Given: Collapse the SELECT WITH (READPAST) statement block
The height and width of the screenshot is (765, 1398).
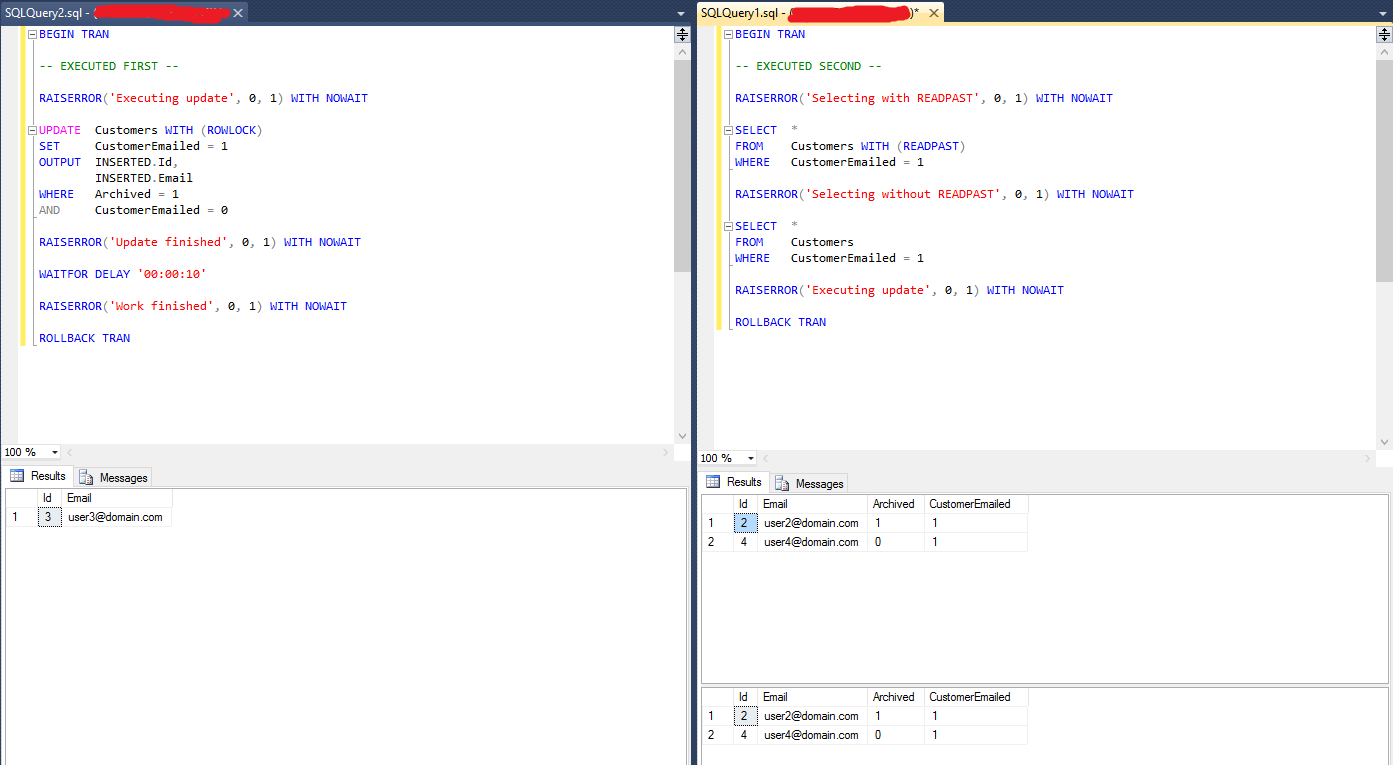Looking at the screenshot, I should pyautogui.click(x=728, y=130).
